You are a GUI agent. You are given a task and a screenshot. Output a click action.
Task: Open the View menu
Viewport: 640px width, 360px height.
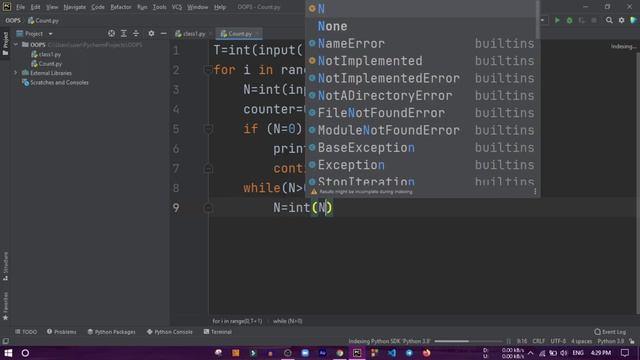pyautogui.click(x=52, y=7)
